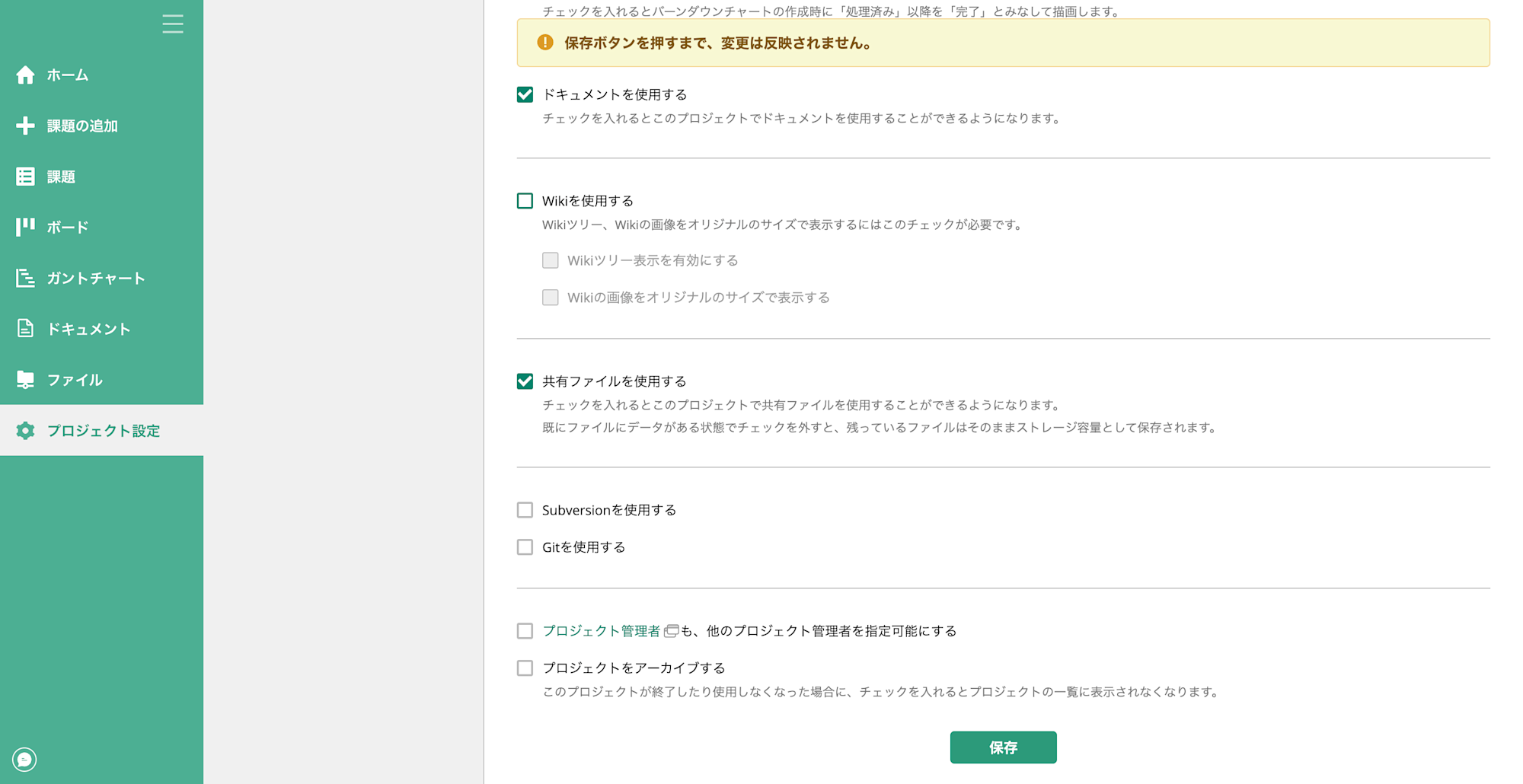Viewport: 1523px width, 784px height.
Task: Check Subversionを使用する
Action: (525, 510)
